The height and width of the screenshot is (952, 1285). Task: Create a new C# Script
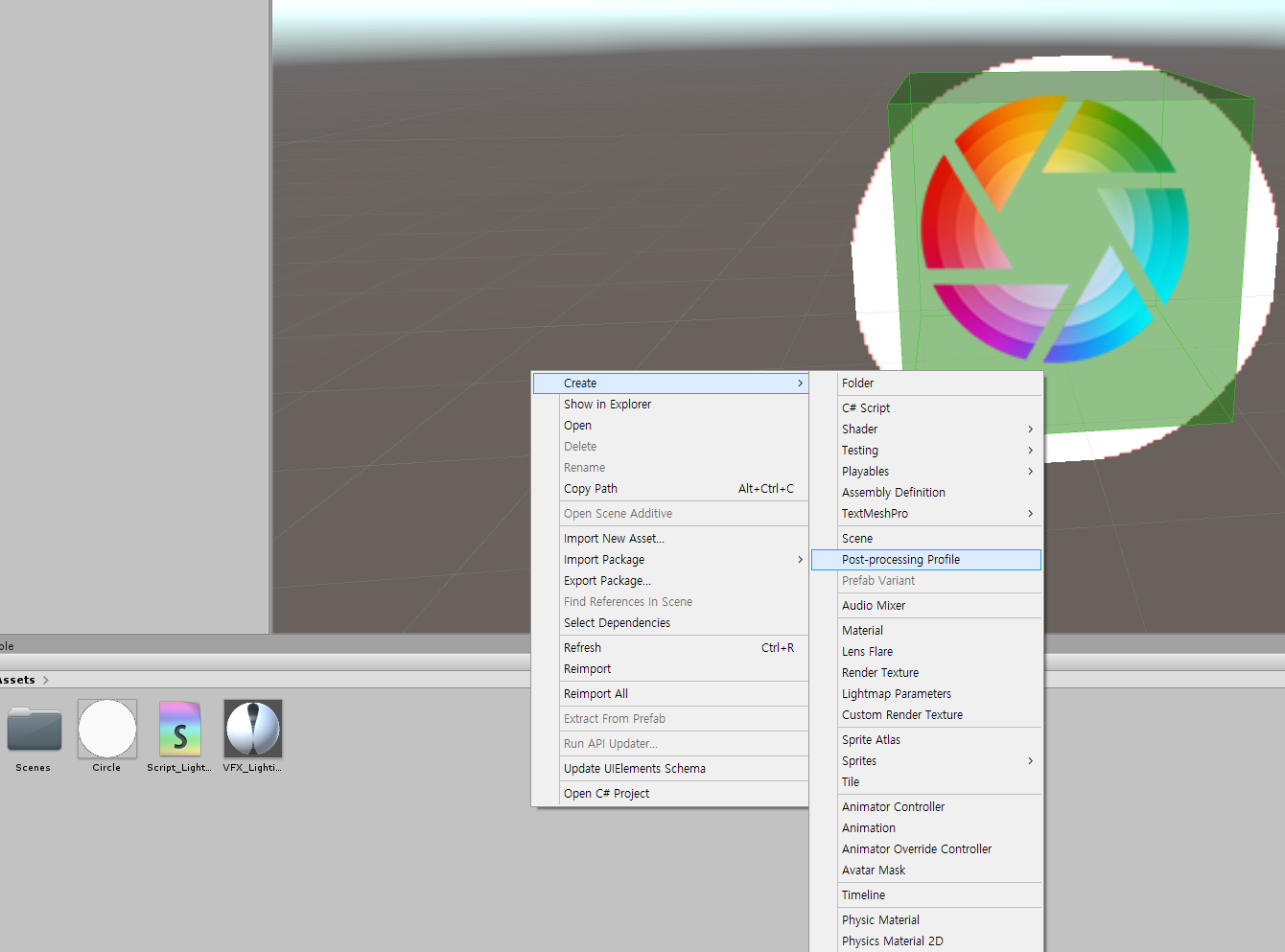click(x=926, y=408)
